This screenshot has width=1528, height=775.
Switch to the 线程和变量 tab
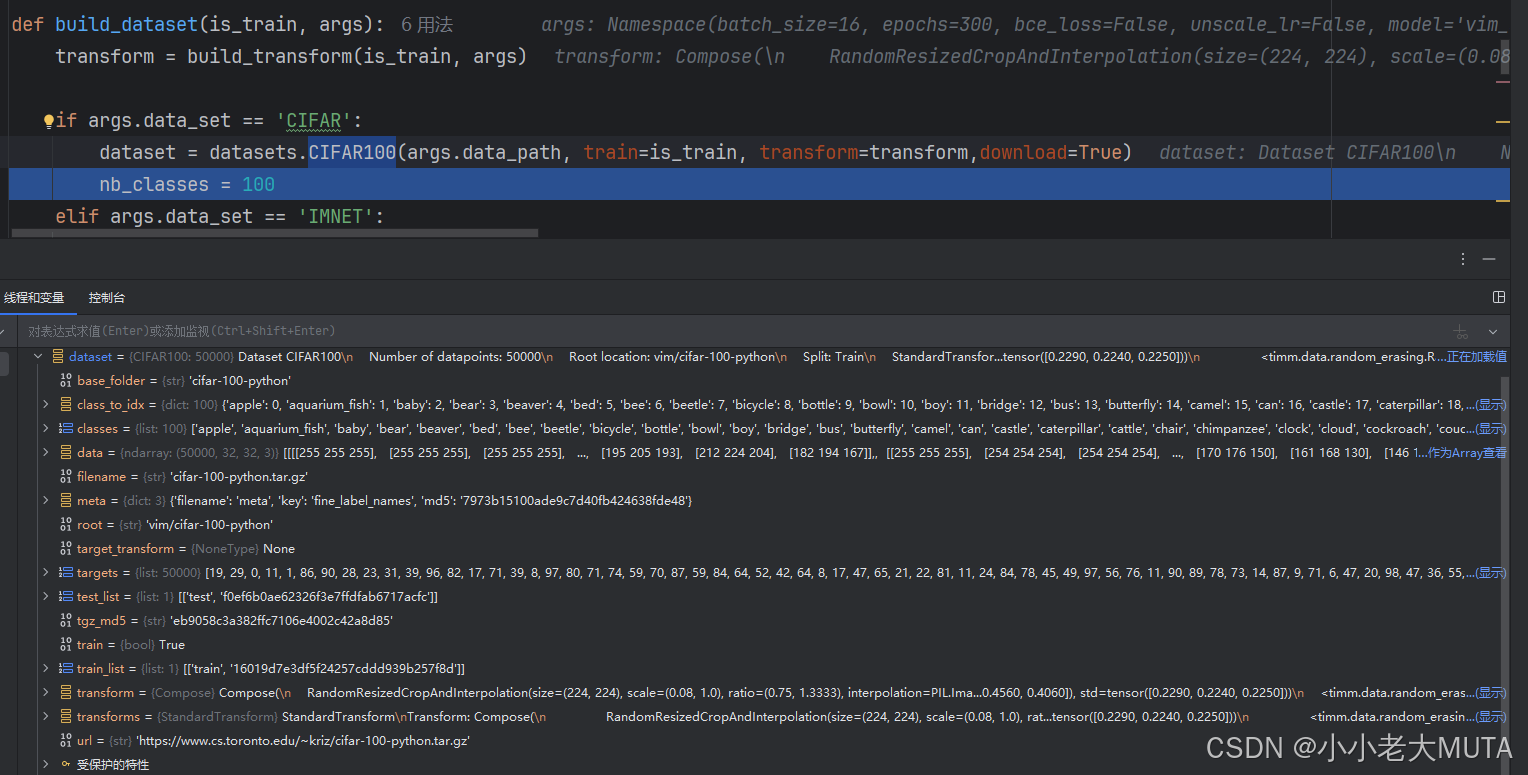[34, 298]
